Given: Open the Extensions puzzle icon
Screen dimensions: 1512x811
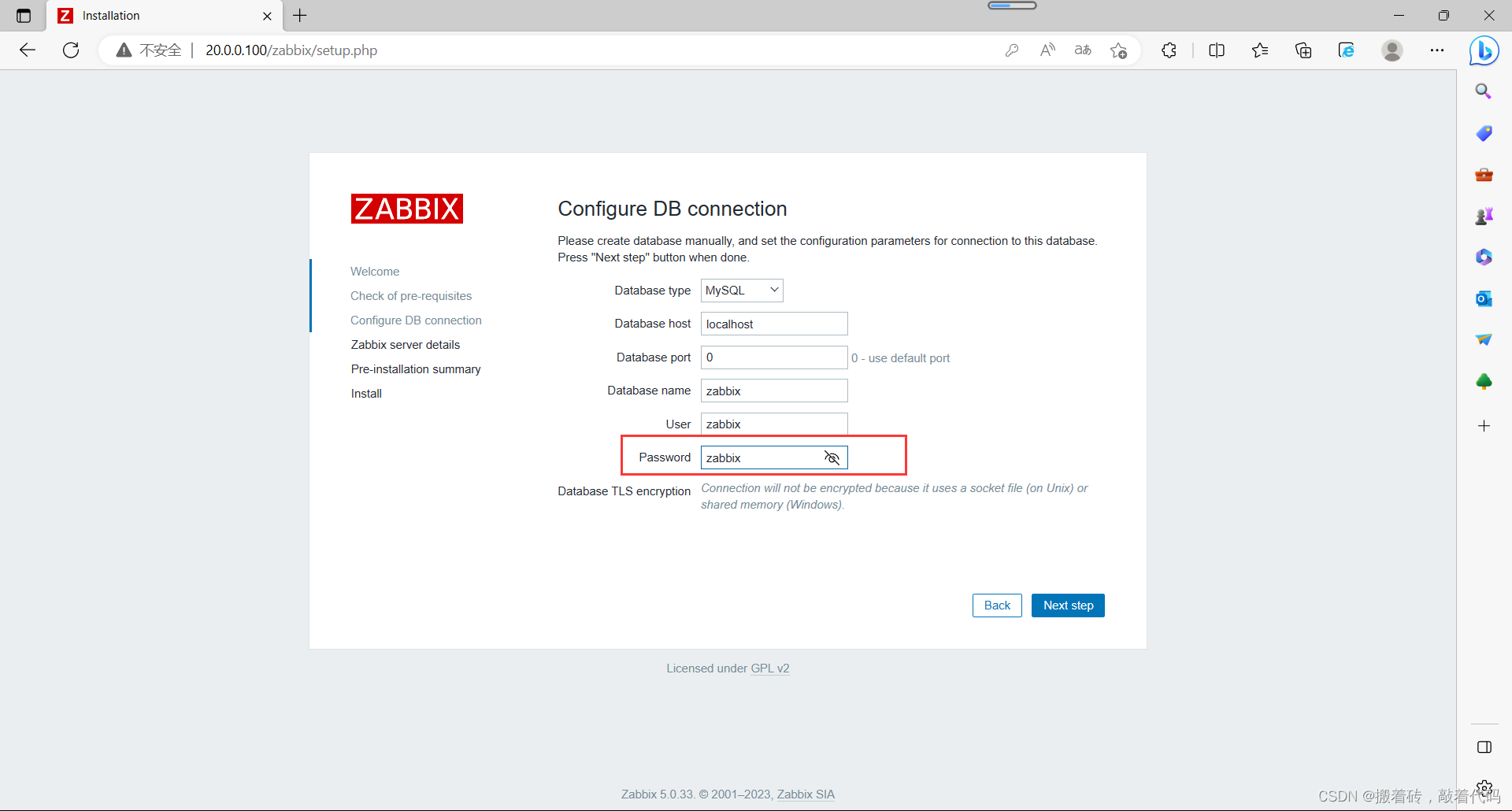Looking at the screenshot, I should (x=1169, y=50).
